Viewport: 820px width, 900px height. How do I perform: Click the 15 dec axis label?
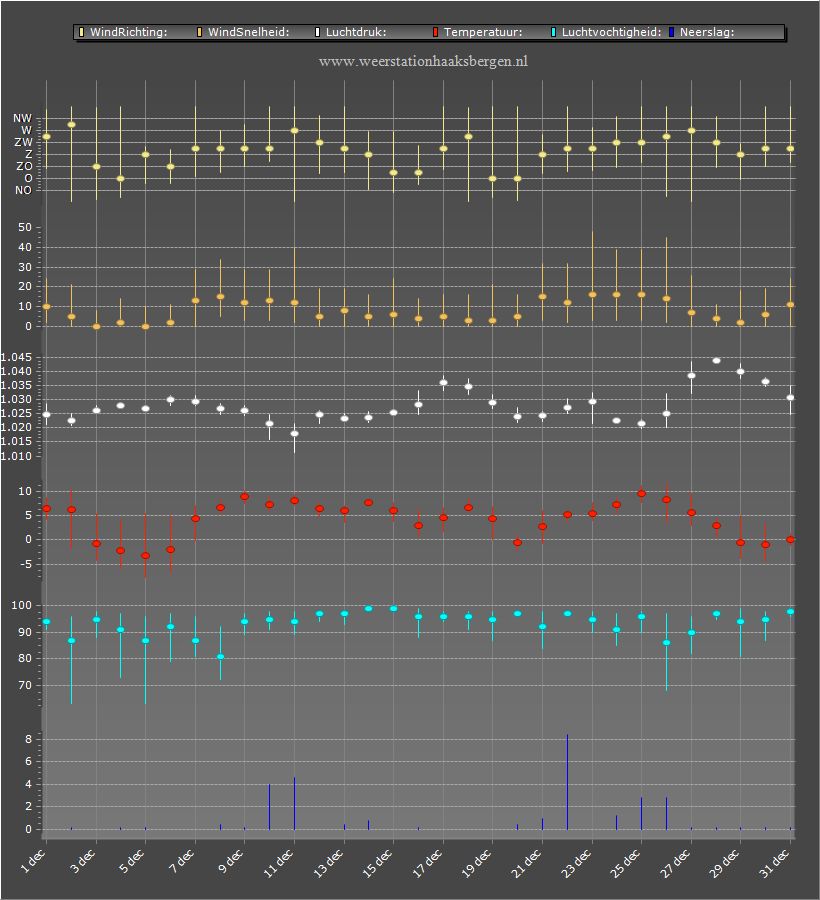(378, 863)
